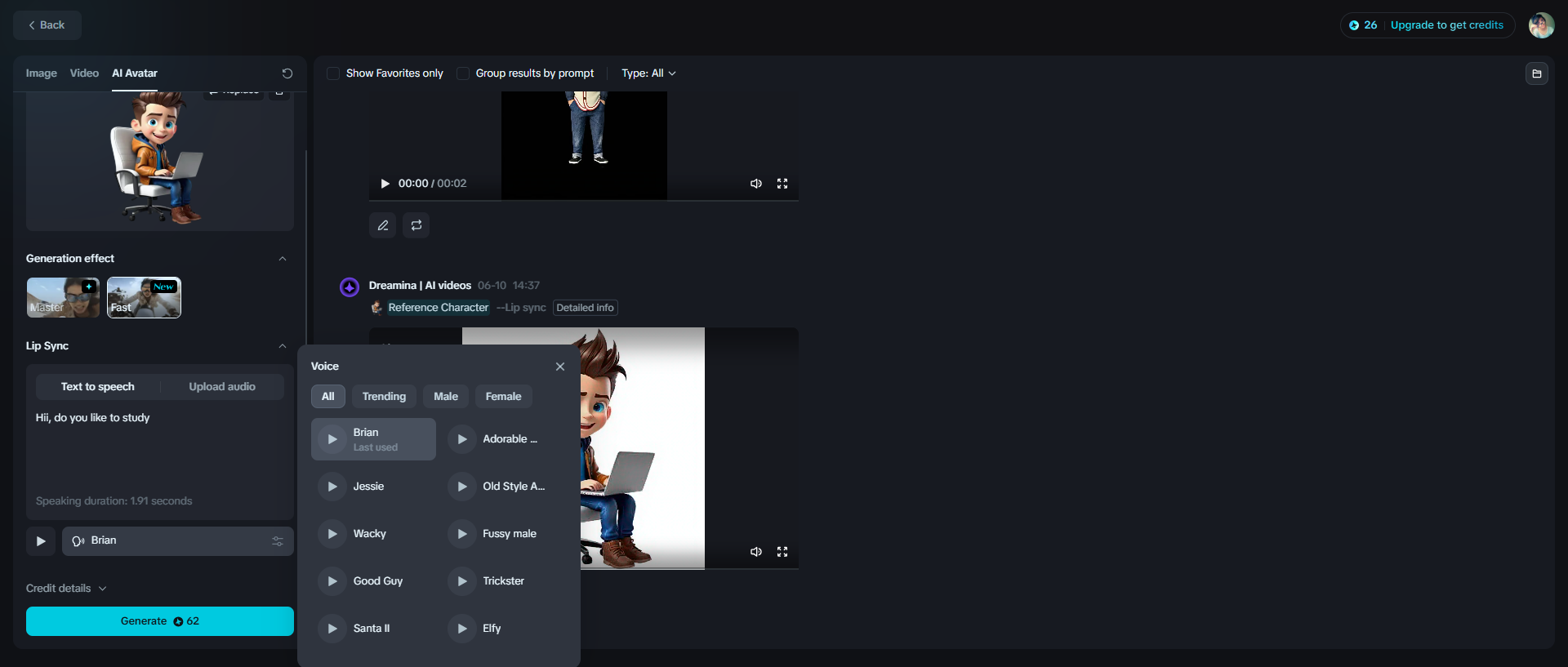Image resolution: width=1568 pixels, height=667 pixels.
Task: Select the Master generation effect
Action: (x=63, y=297)
